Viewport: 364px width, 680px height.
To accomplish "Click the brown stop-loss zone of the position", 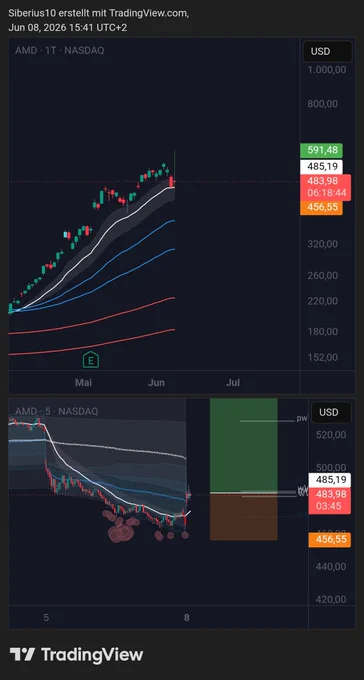I will pyautogui.click(x=243, y=517).
